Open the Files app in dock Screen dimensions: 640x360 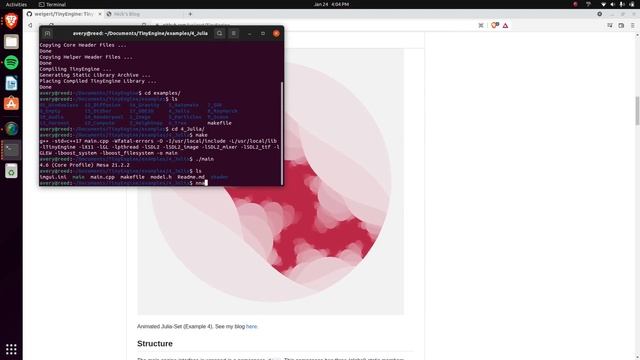pos(11,42)
